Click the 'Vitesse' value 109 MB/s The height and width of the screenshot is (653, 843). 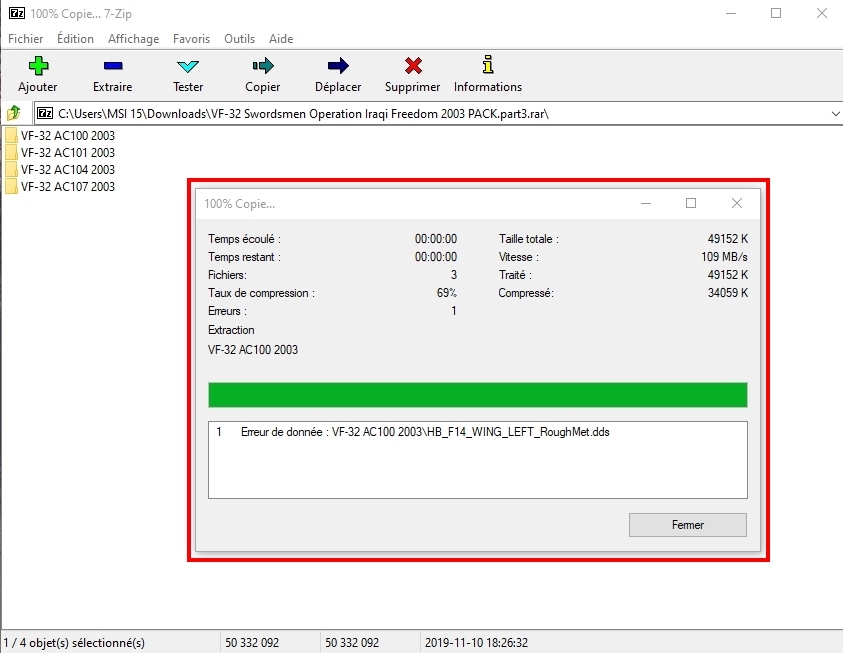[x=724, y=257]
